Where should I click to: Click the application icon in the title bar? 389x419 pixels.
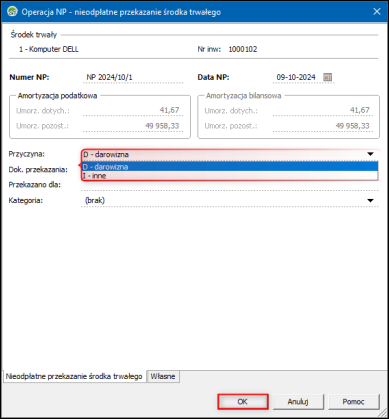12,12
